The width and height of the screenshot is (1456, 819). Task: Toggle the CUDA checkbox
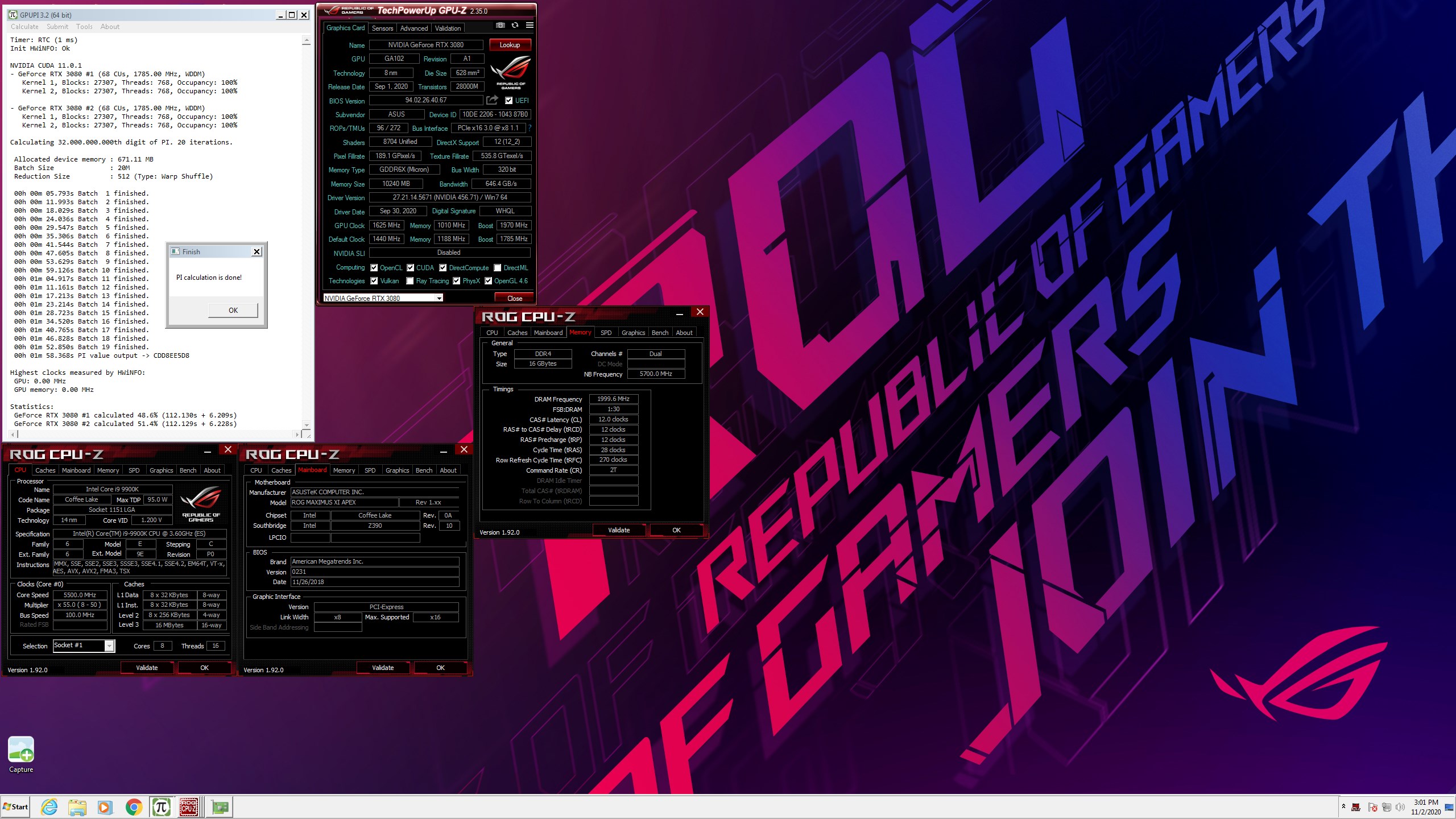pyautogui.click(x=410, y=268)
